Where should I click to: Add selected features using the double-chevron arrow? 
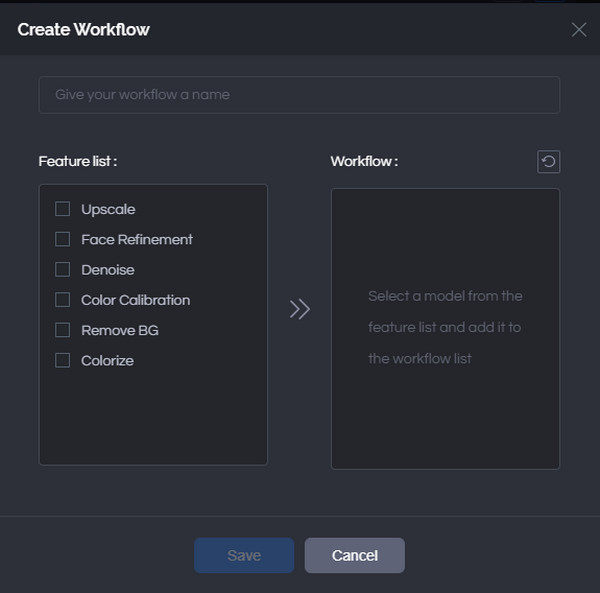tap(299, 309)
